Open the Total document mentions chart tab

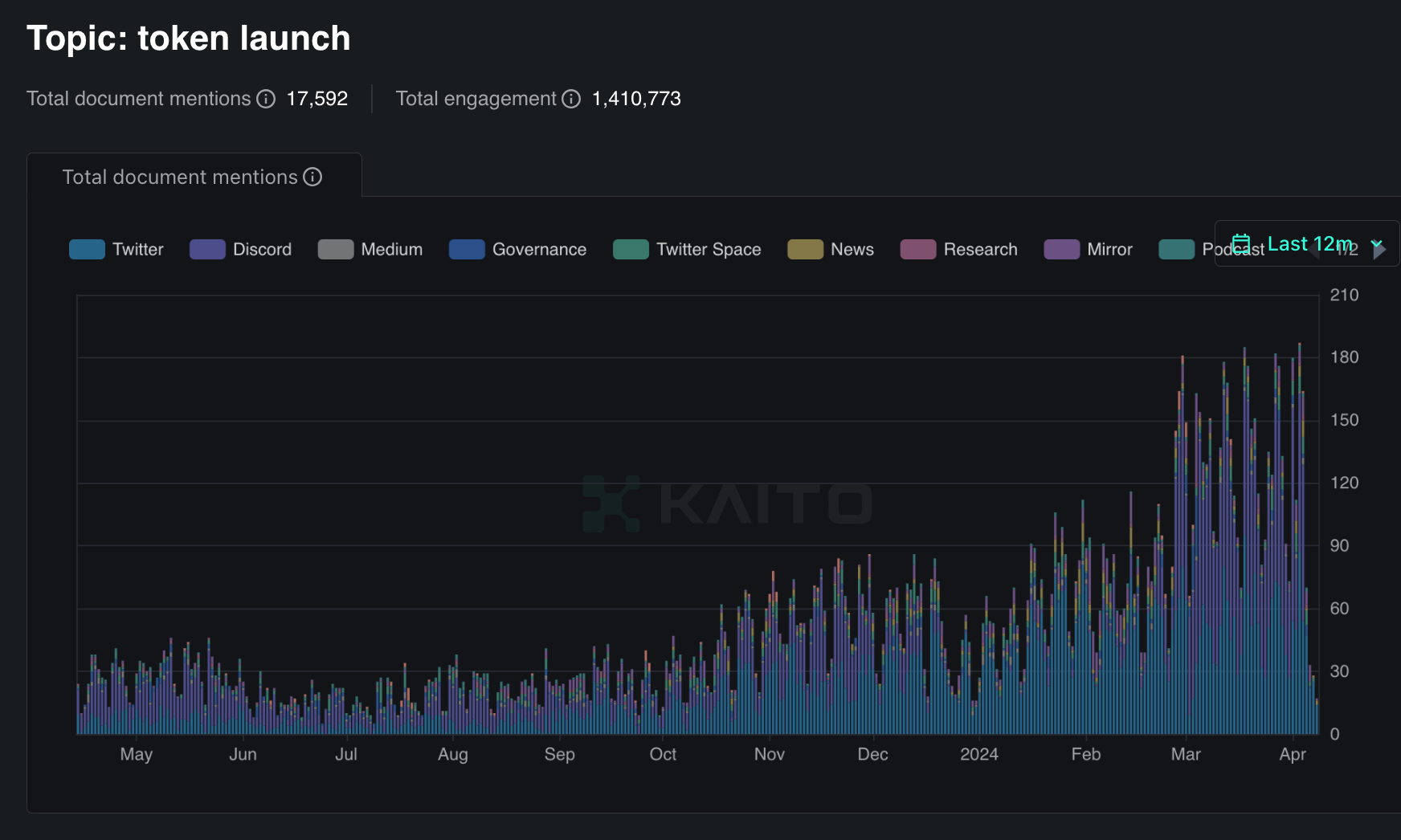(194, 177)
